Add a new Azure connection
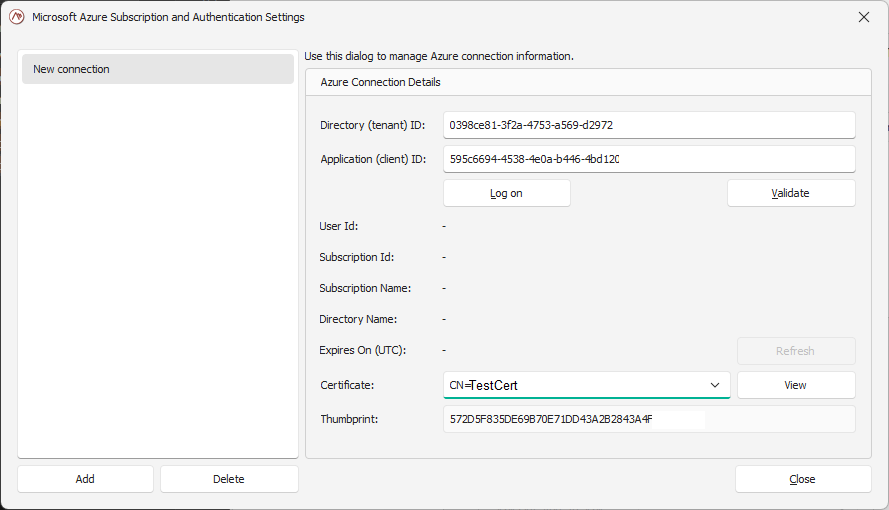The height and width of the screenshot is (510, 889). coord(85,479)
